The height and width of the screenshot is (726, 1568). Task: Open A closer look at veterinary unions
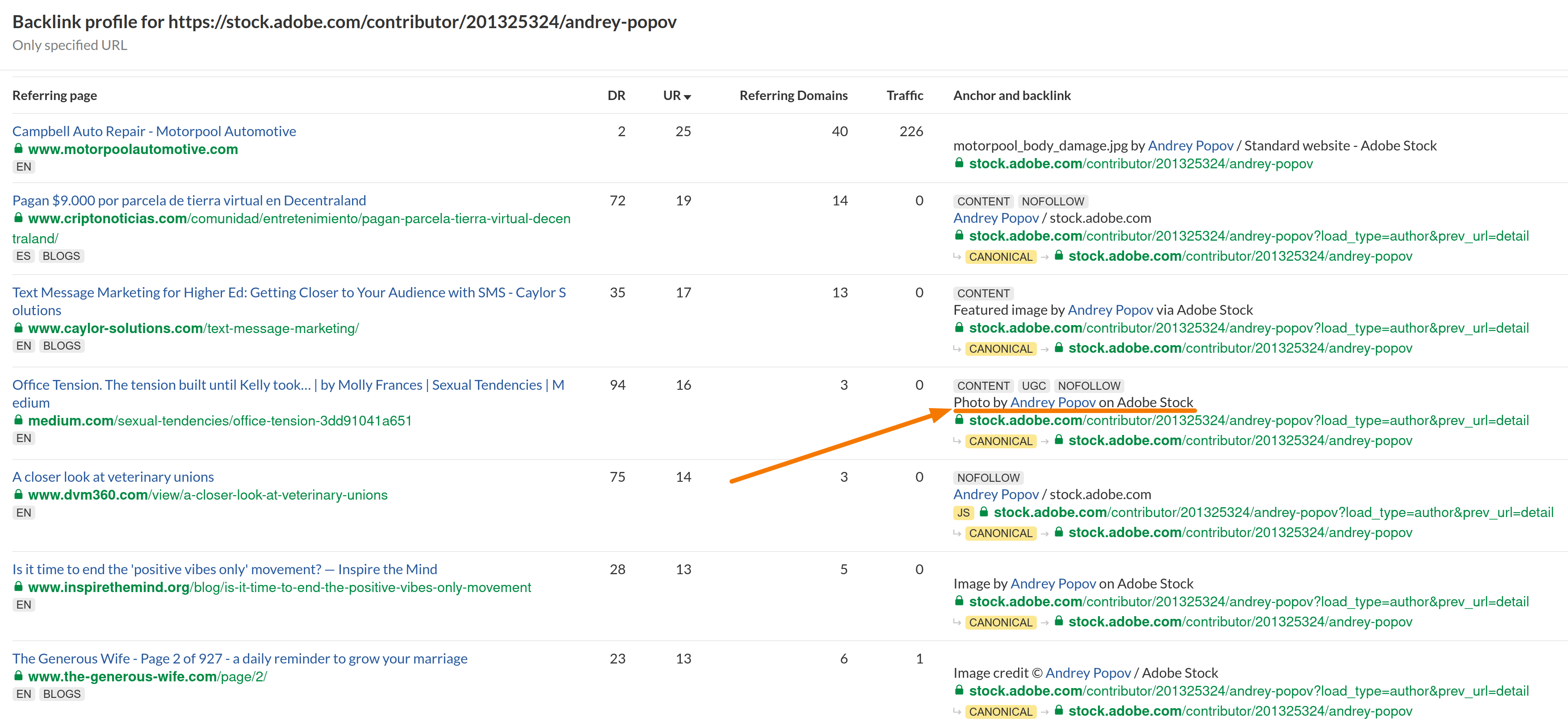pyautogui.click(x=113, y=476)
